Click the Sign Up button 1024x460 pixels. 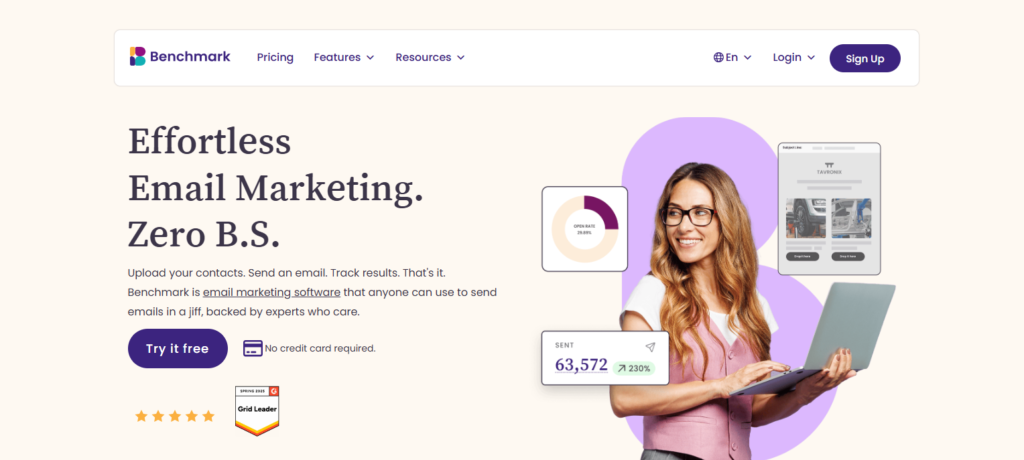pos(865,58)
